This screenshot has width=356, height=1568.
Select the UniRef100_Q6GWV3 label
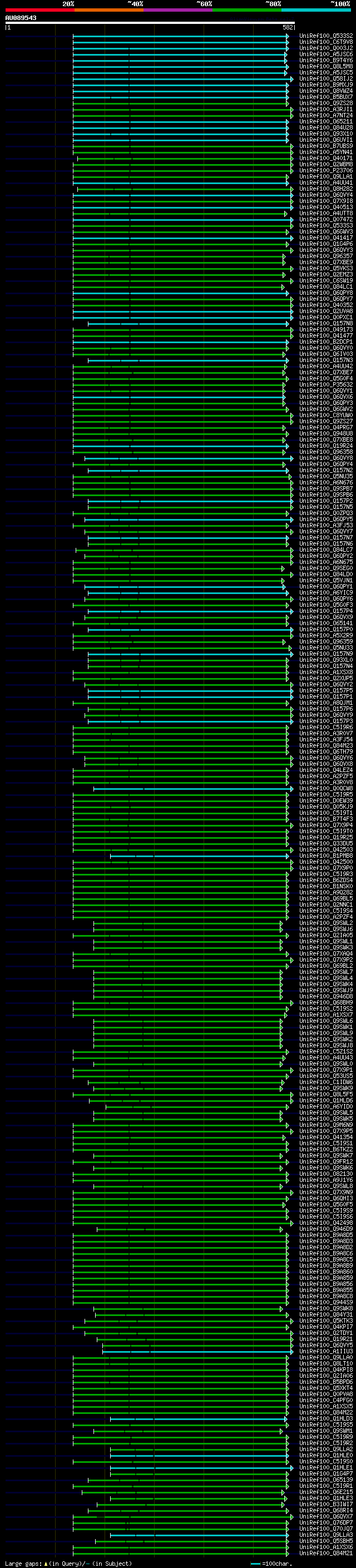326,232
